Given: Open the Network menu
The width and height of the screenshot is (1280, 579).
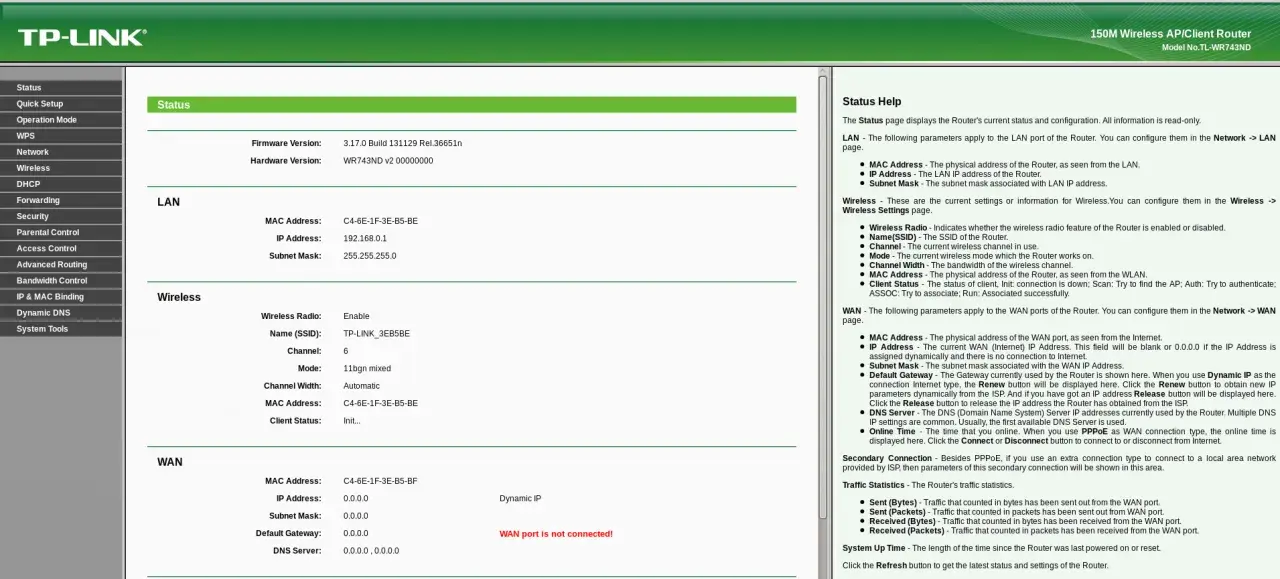Looking at the screenshot, I should coord(61,152).
